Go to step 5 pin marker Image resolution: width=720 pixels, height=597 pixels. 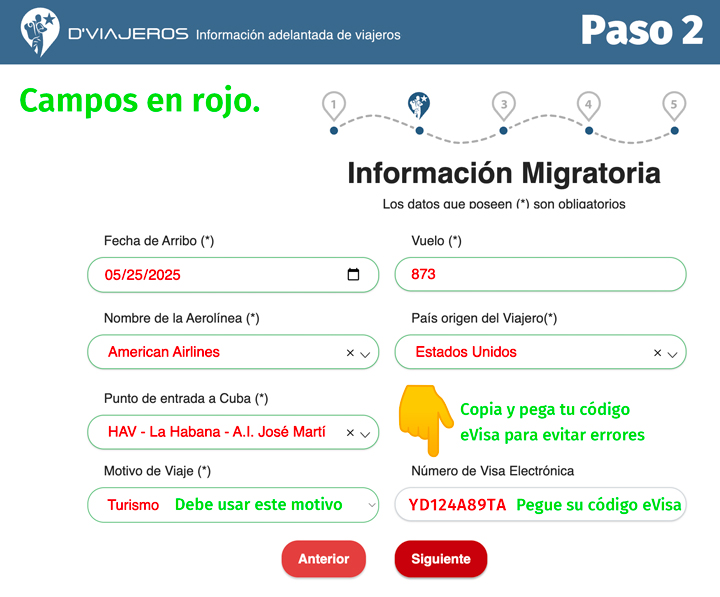tap(674, 106)
